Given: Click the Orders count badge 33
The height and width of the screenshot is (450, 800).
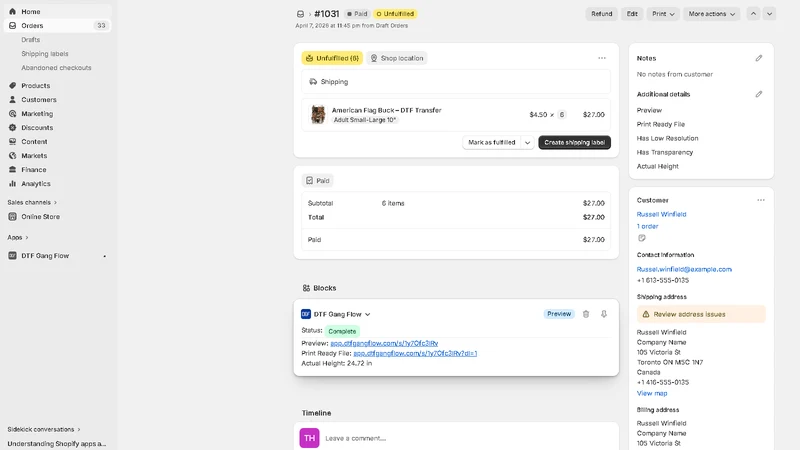Looking at the screenshot, I should (x=101, y=26).
